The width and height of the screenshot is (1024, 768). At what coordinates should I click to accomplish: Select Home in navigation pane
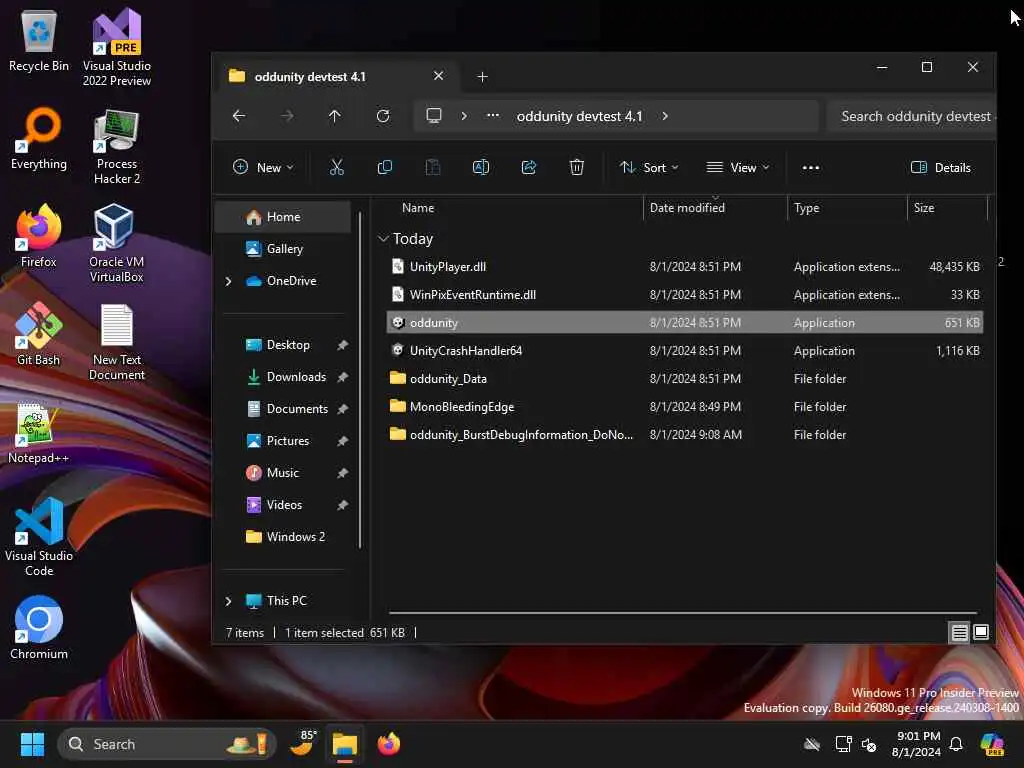[283, 217]
